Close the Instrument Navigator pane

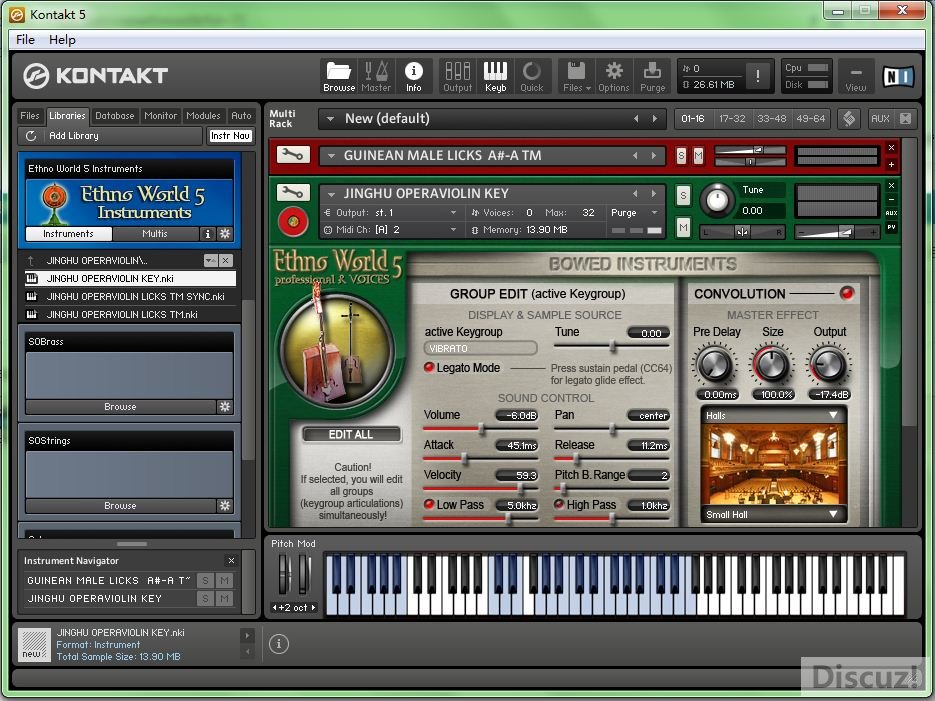tap(231, 560)
